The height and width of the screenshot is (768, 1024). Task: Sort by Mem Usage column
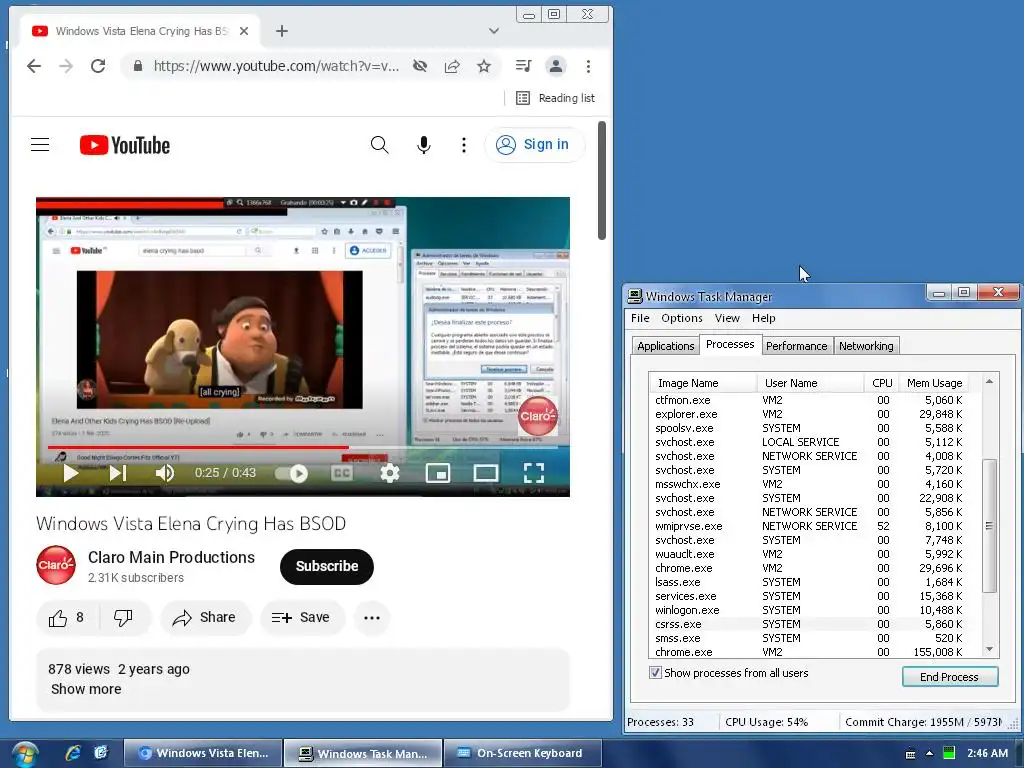point(935,383)
